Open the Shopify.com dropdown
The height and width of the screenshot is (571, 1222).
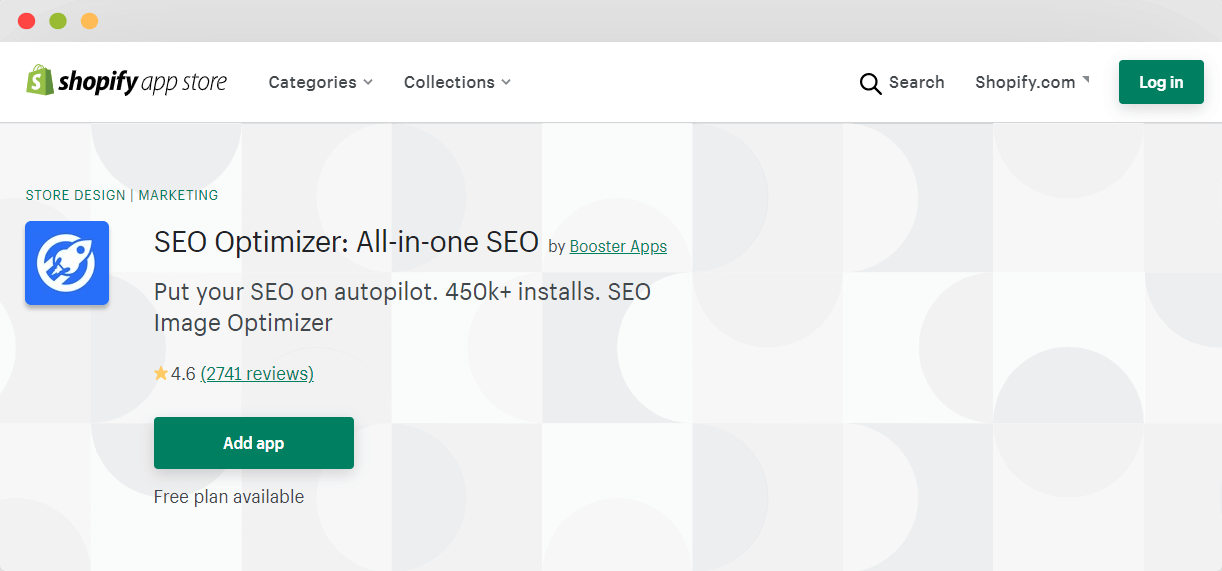point(1032,82)
